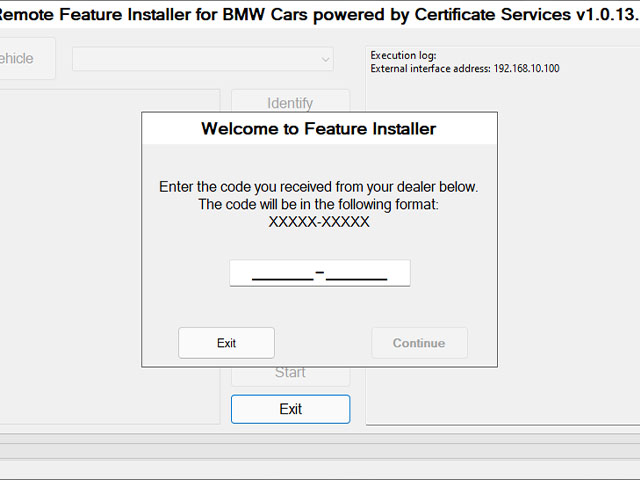Click the main window's blue-outlined Exit button
The width and height of the screenshot is (640, 480).
point(290,409)
